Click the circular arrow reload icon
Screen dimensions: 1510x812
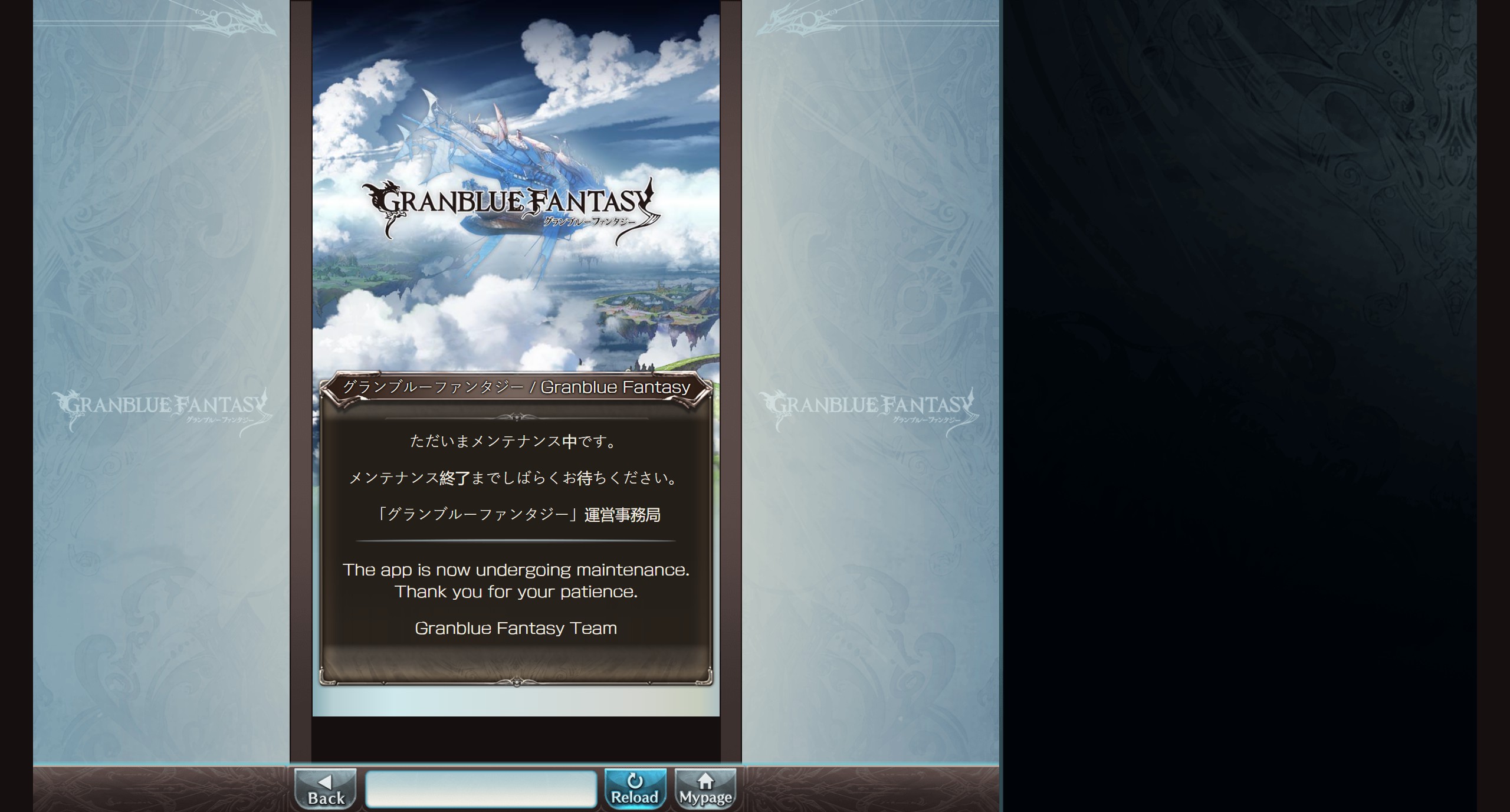pyautogui.click(x=635, y=780)
